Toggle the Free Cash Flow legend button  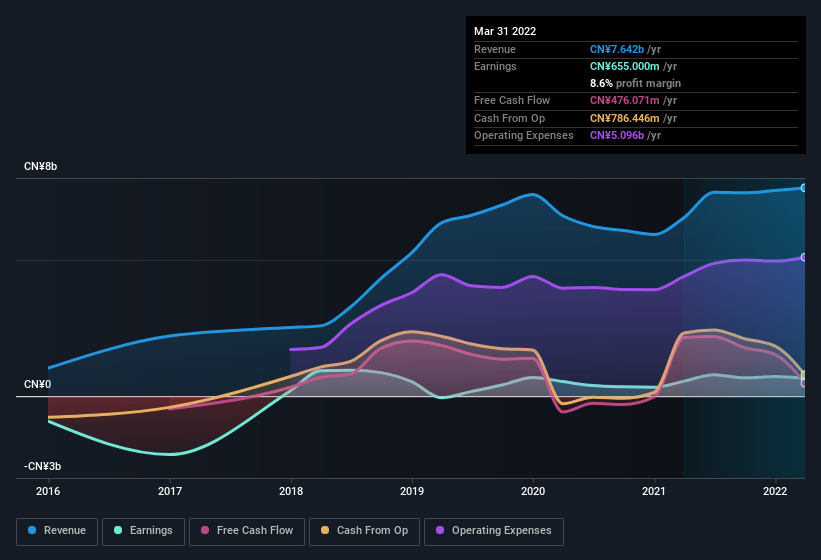pyautogui.click(x=247, y=531)
